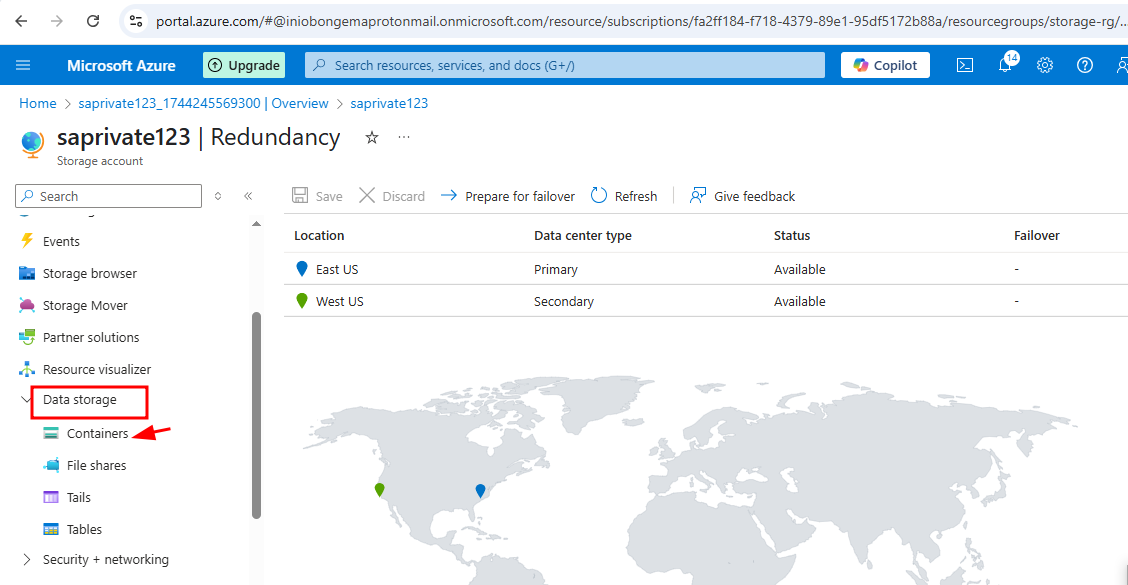Viewport: 1128px width, 585px height.
Task: Reload the page with browser refresh
Action: tap(93, 21)
